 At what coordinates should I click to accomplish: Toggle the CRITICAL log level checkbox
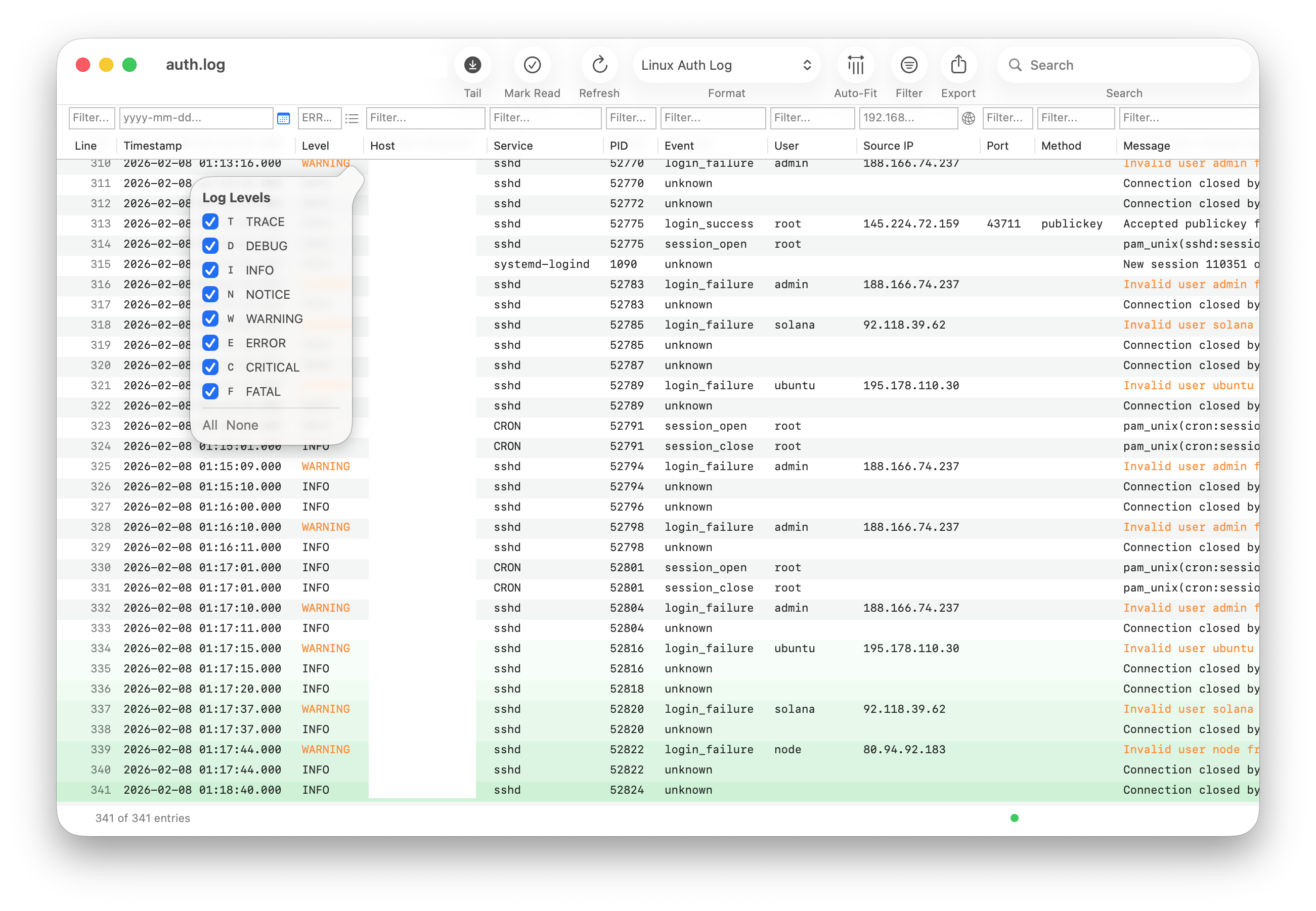[210, 367]
